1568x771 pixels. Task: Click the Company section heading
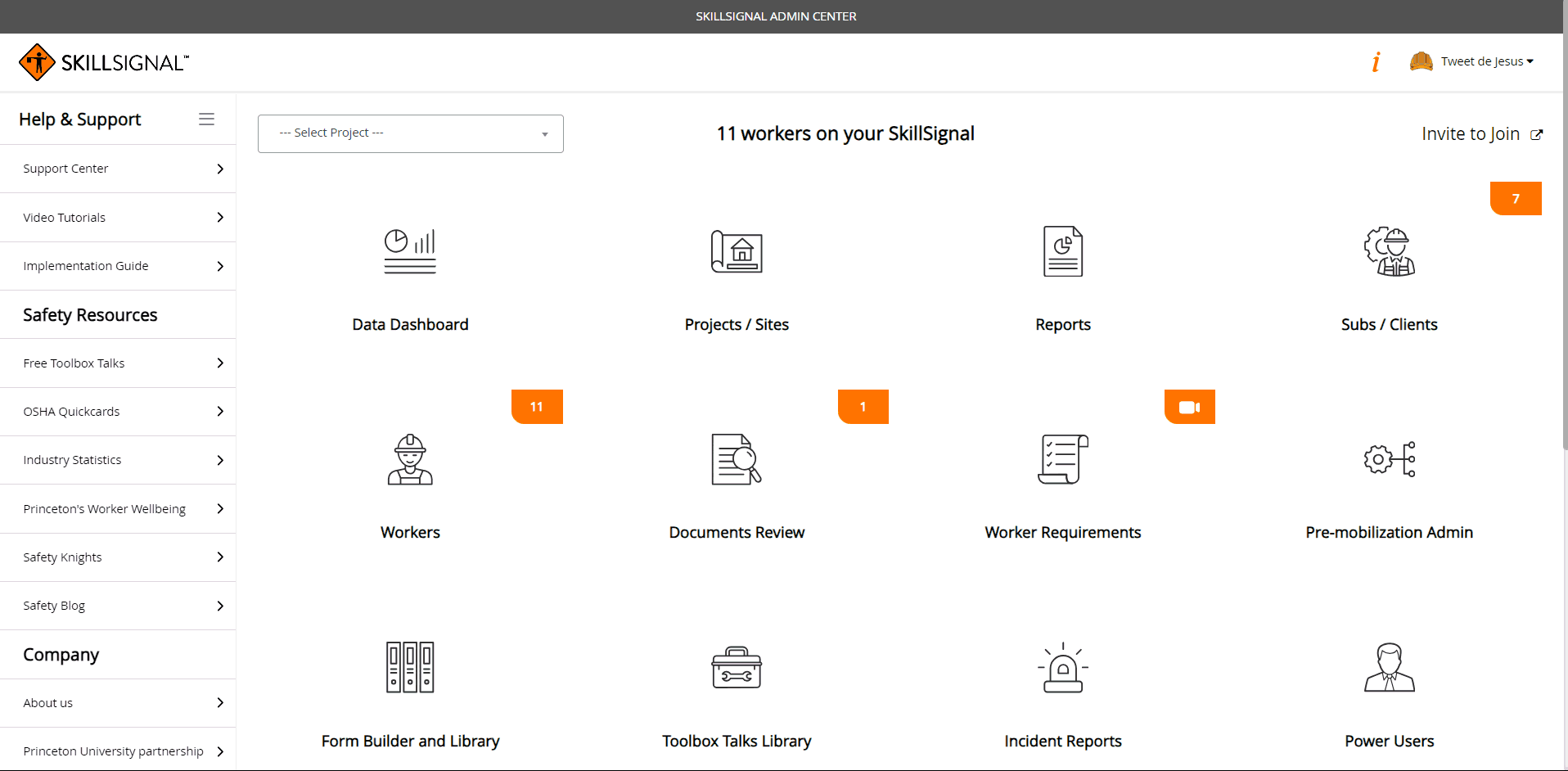[x=61, y=655]
